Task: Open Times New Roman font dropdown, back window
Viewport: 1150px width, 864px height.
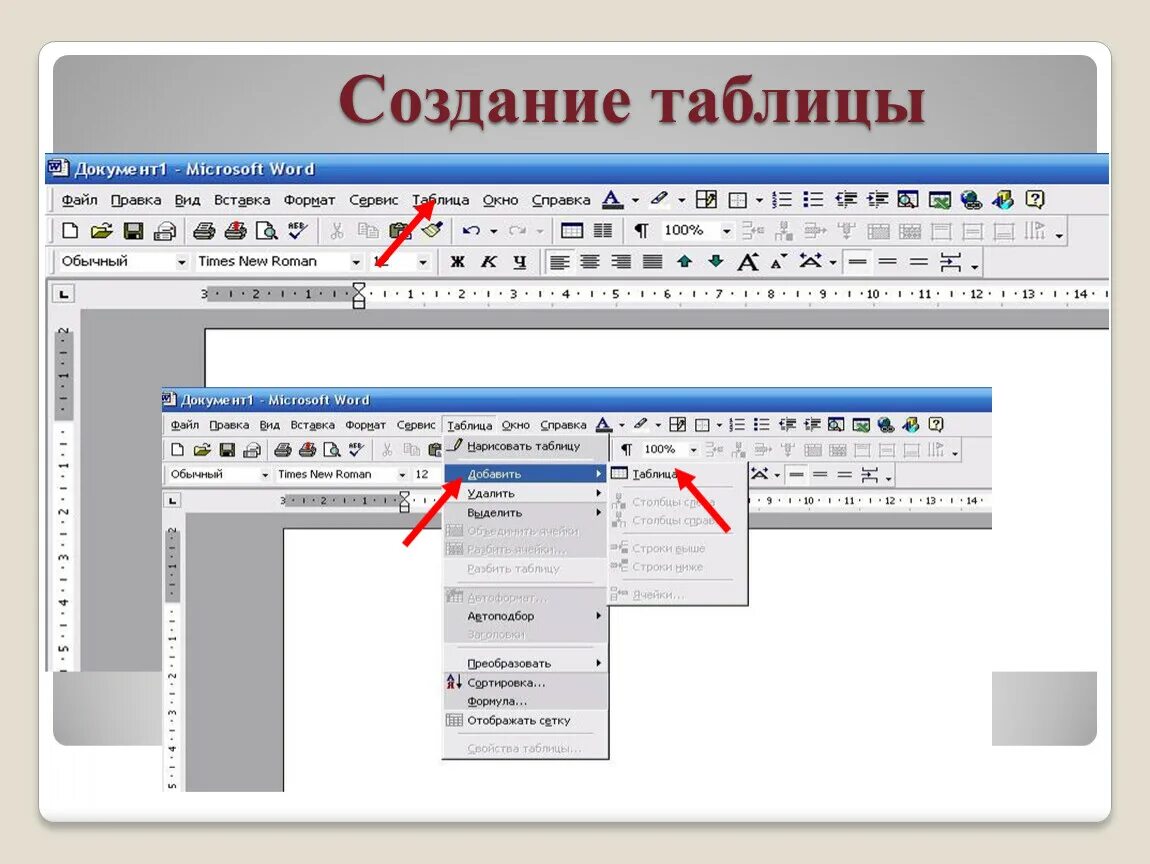Action: [x=356, y=262]
